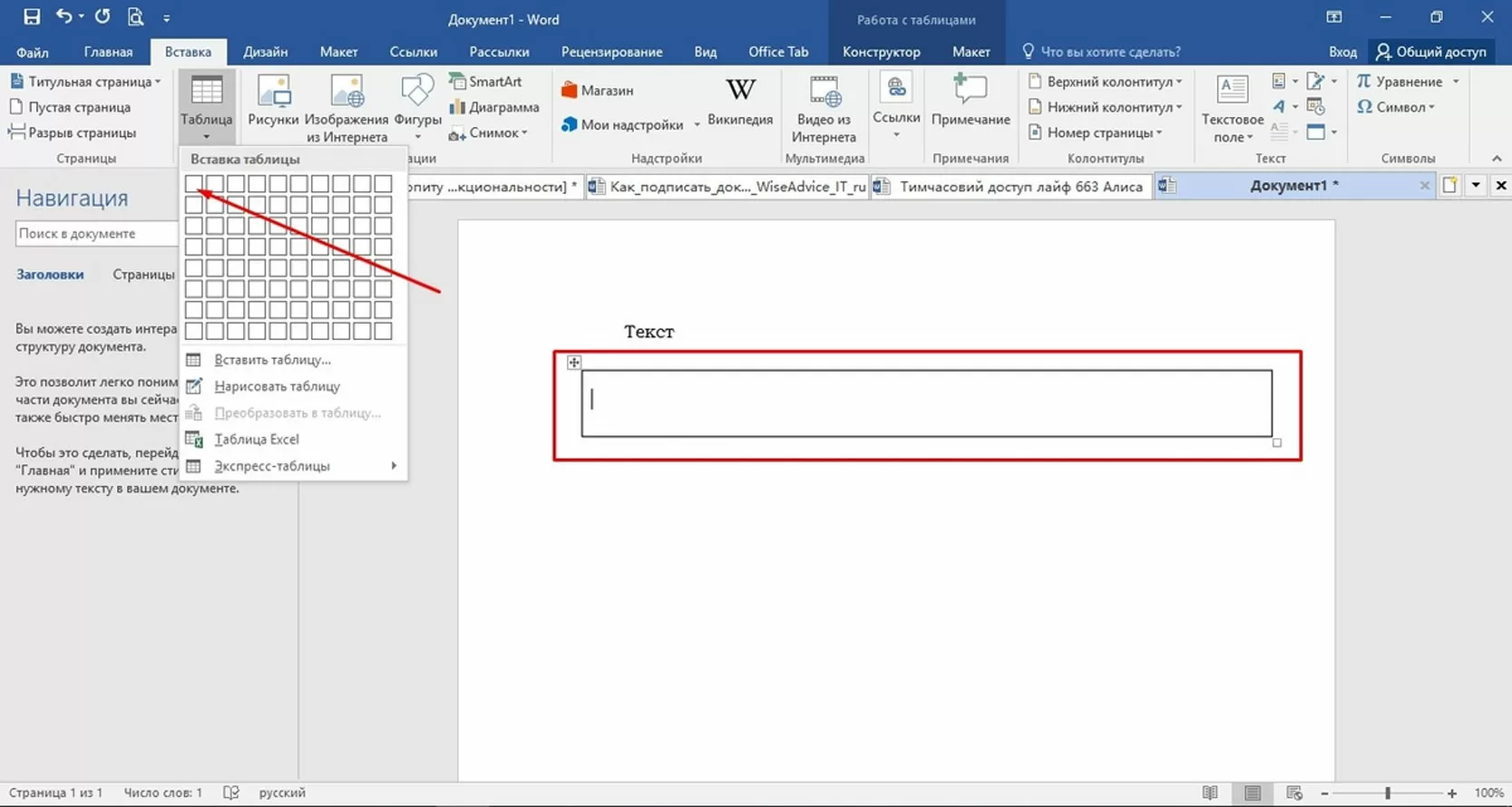This screenshot has width=1512, height=807.
Task: Open Мои надстройки
Action: tap(622, 124)
